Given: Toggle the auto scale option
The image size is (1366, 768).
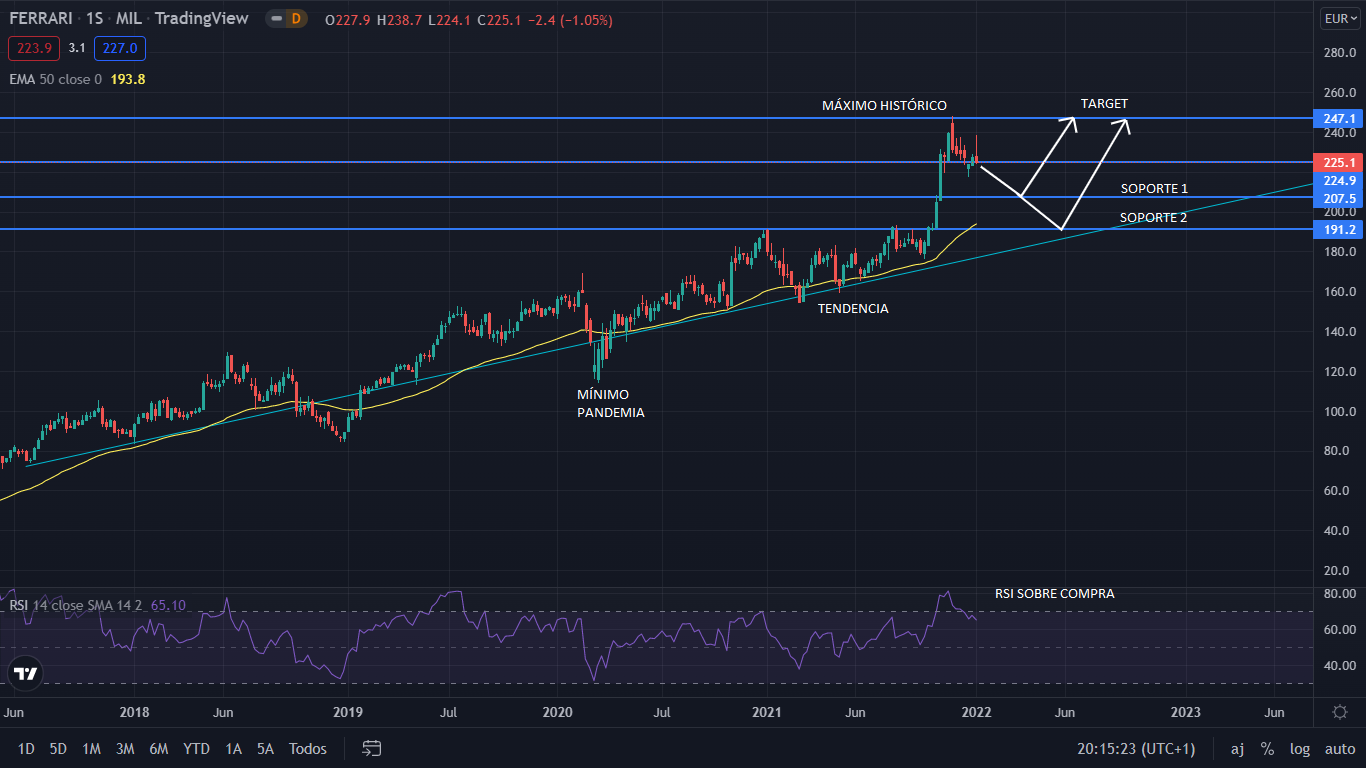Looking at the screenshot, I should click(x=1340, y=748).
